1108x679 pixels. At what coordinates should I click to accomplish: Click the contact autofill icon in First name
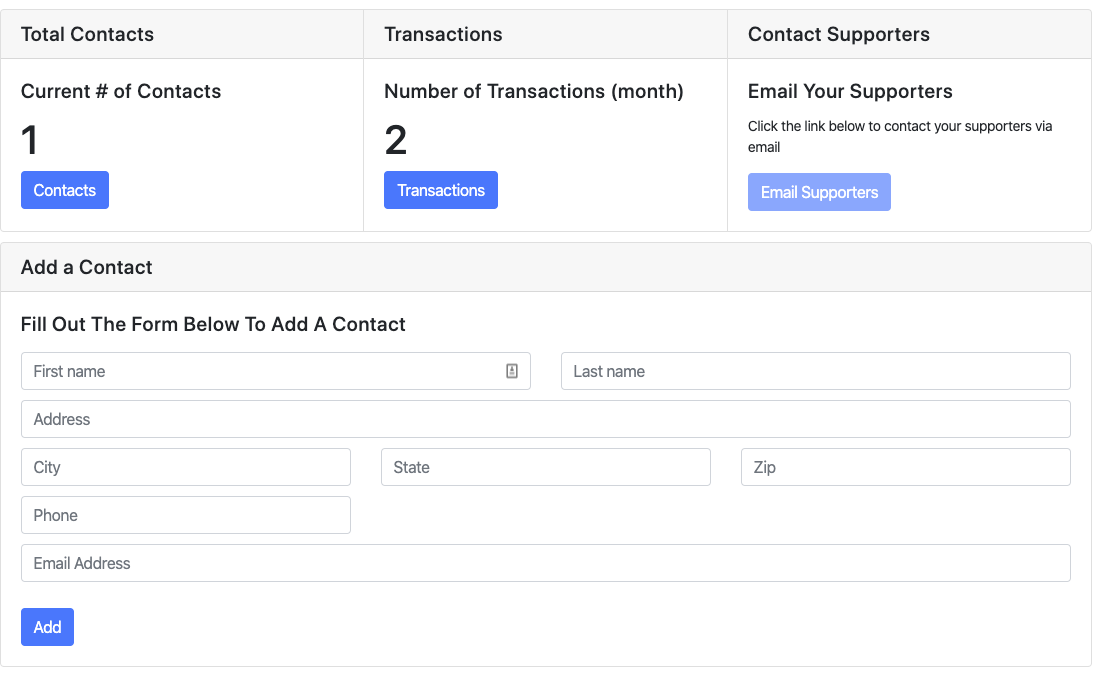(512, 371)
